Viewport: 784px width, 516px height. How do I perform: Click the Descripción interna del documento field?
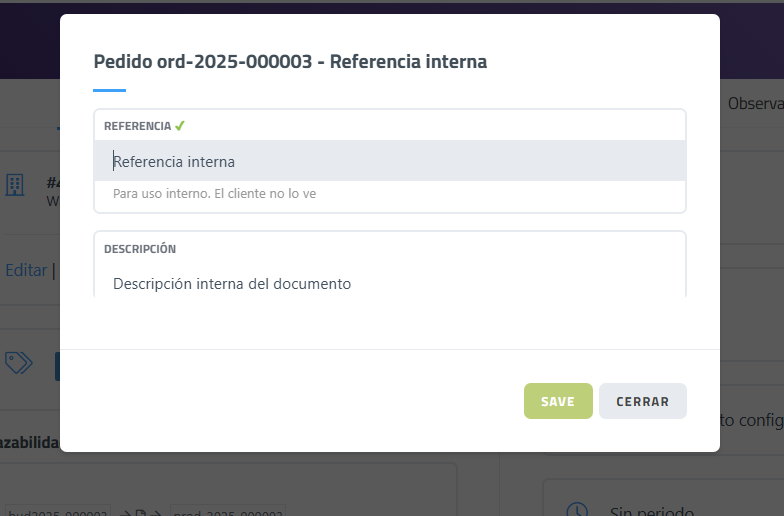click(x=390, y=283)
